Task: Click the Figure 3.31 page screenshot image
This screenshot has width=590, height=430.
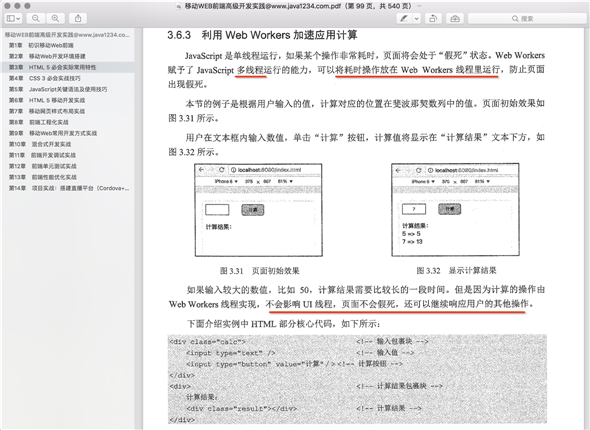Action: coord(259,210)
